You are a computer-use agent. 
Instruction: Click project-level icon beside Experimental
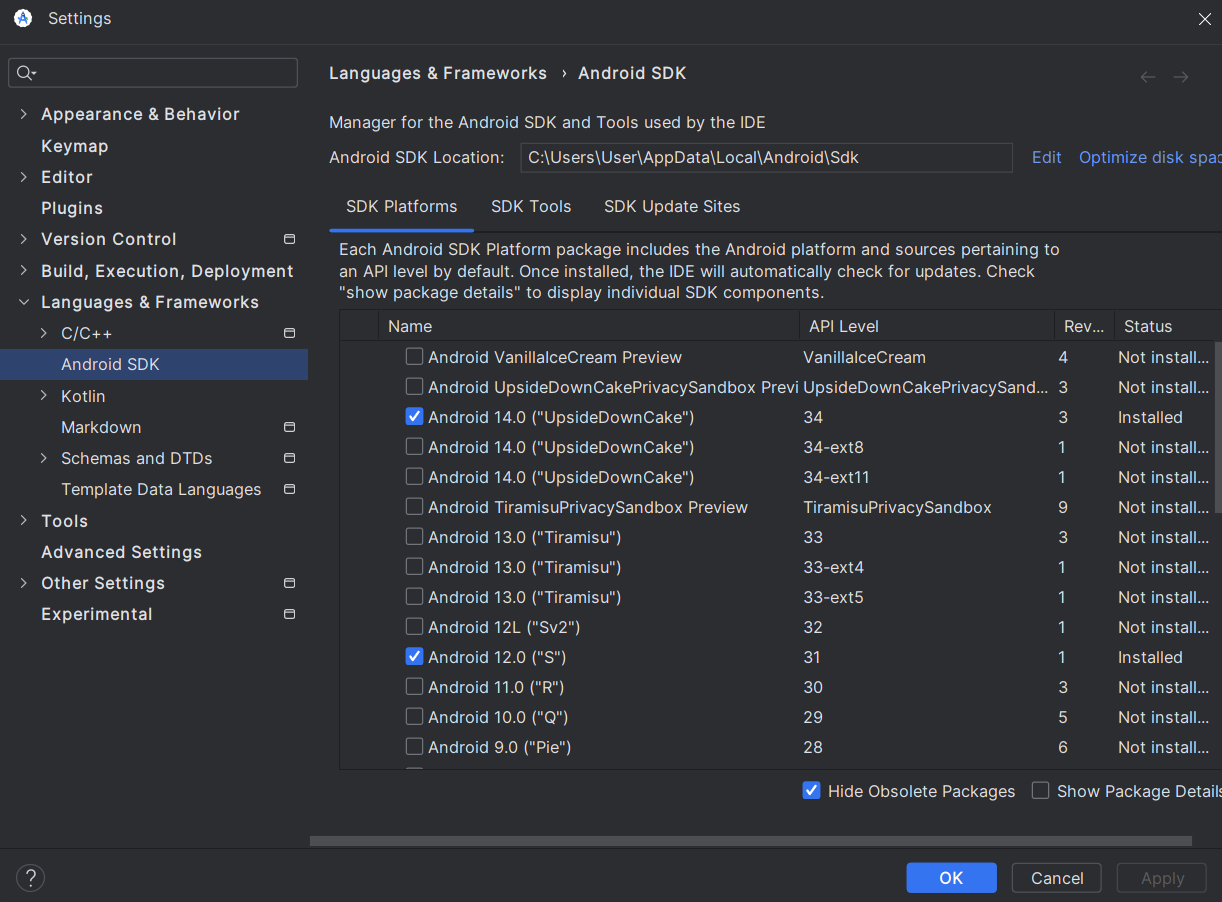(x=290, y=614)
